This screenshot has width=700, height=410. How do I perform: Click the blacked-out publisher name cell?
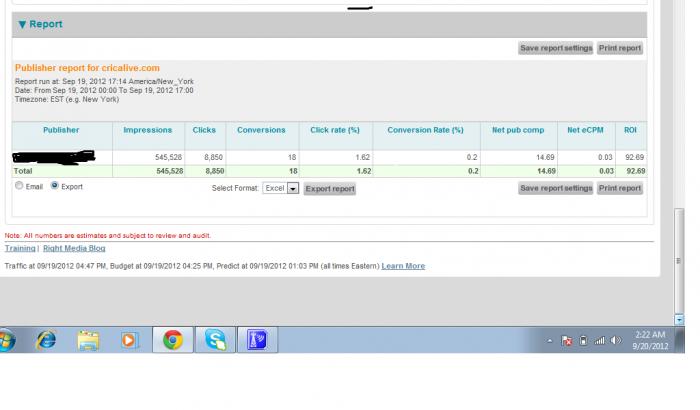pos(54,157)
